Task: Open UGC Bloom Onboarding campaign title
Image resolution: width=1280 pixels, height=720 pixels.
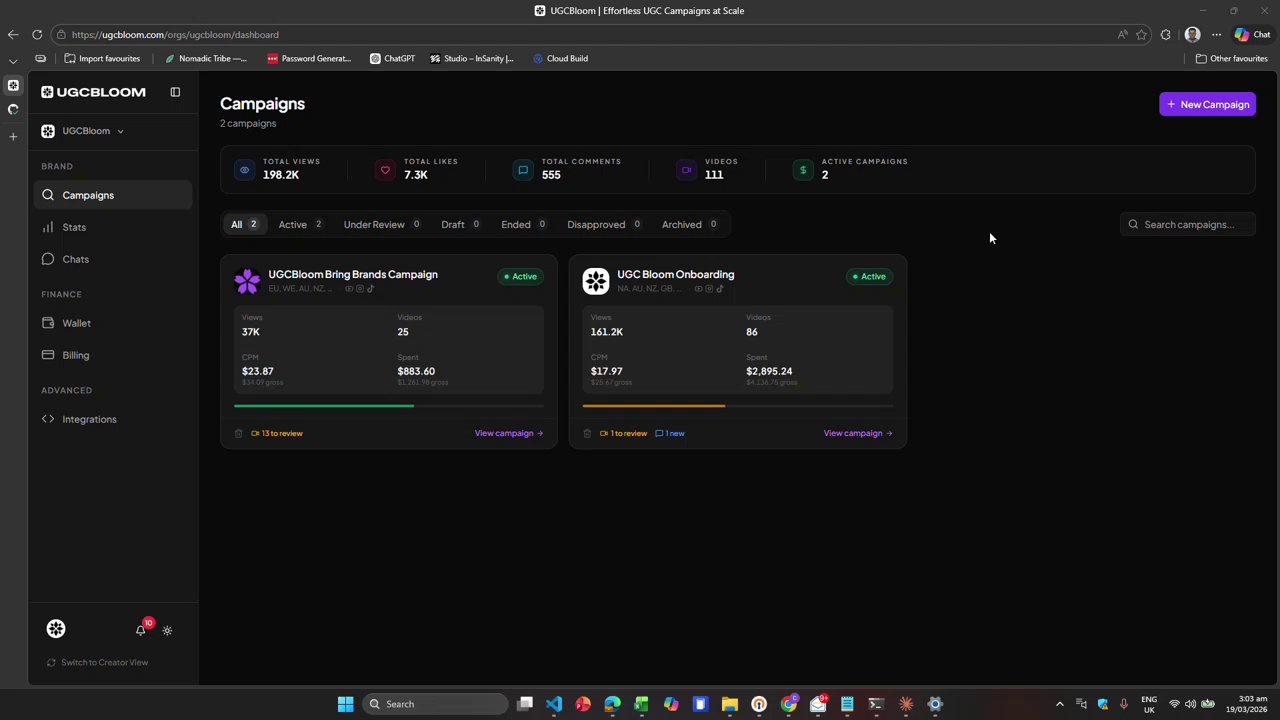Action: [x=675, y=274]
